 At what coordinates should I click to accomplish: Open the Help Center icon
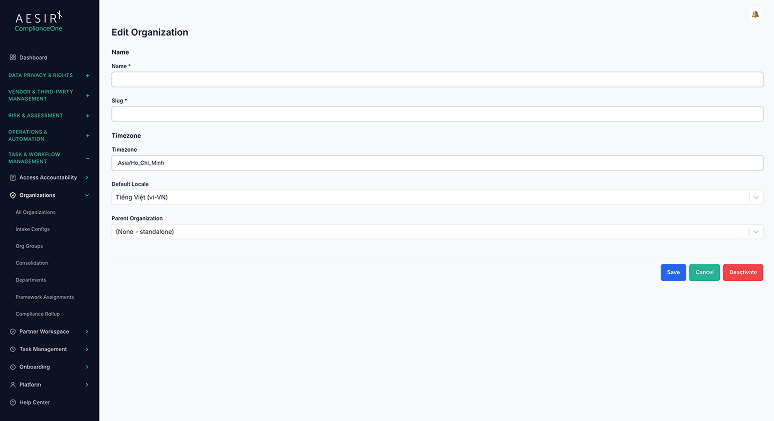coord(13,402)
